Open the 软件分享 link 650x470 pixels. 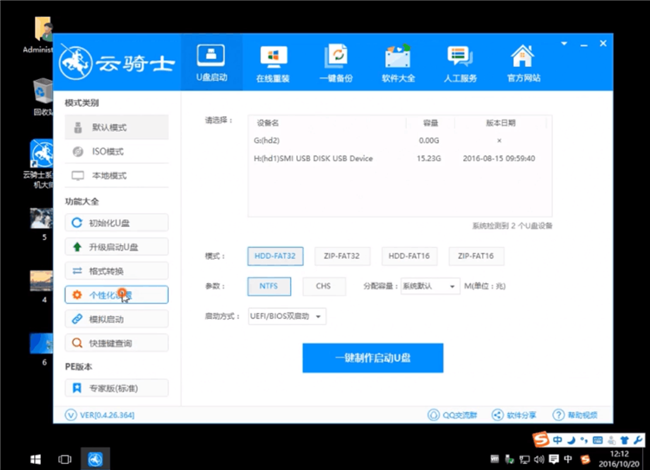click(x=514, y=415)
